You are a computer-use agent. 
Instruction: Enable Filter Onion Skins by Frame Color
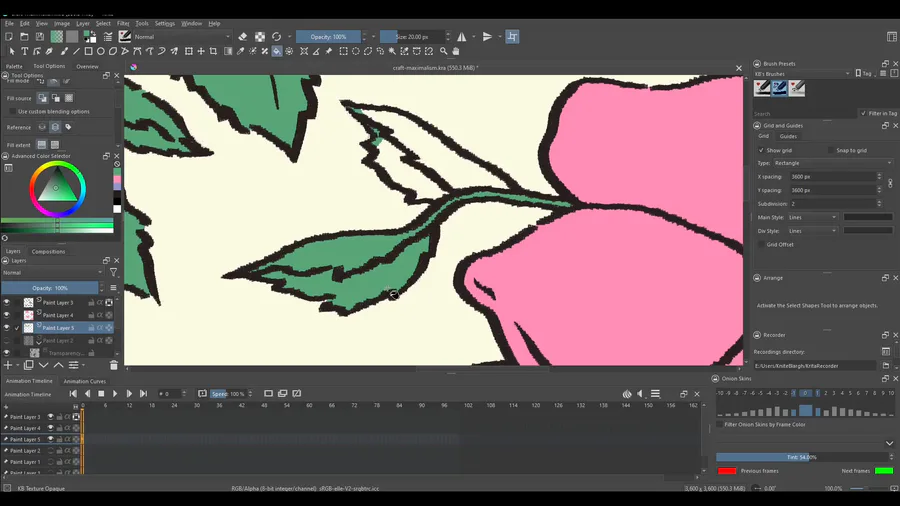click(719, 425)
